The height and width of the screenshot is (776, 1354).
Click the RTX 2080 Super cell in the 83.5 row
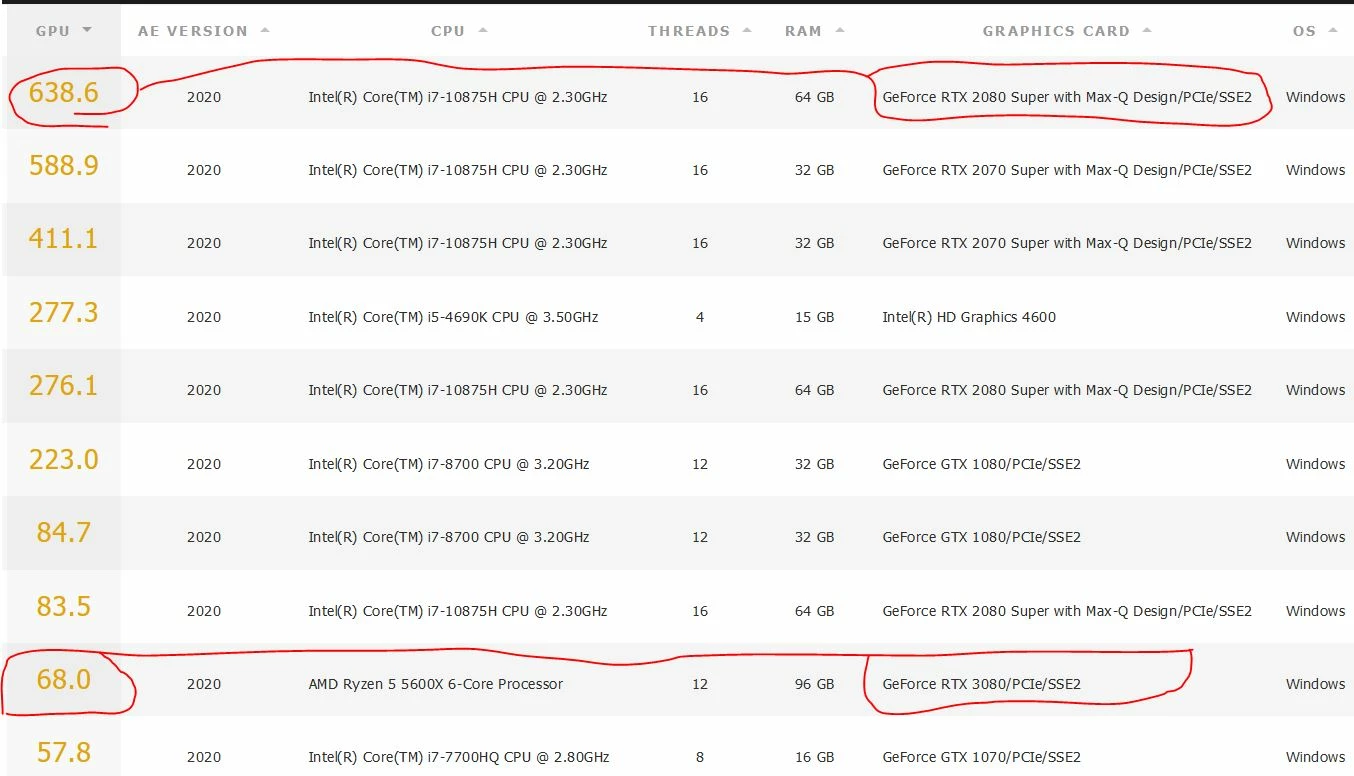click(x=1067, y=611)
